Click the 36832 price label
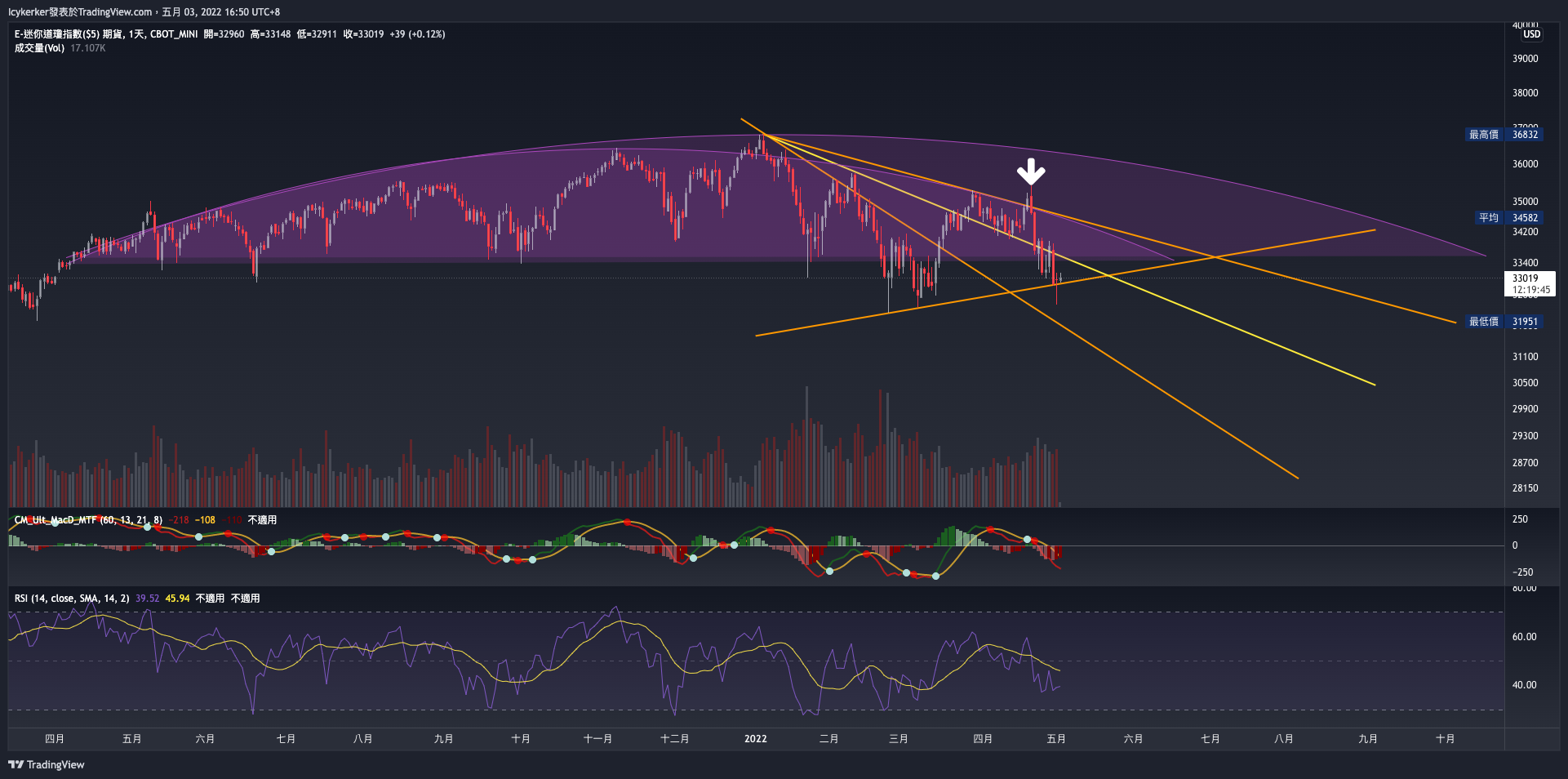This screenshot has width=1568, height=779. click(x=1525, y=135)
